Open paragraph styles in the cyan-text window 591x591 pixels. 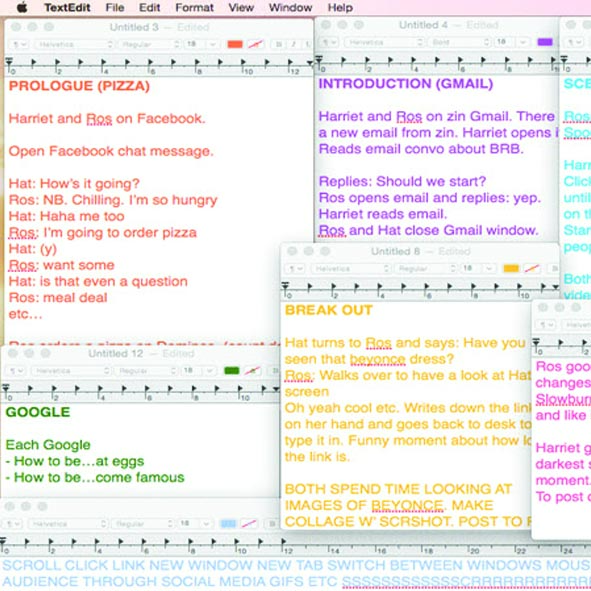575,42
